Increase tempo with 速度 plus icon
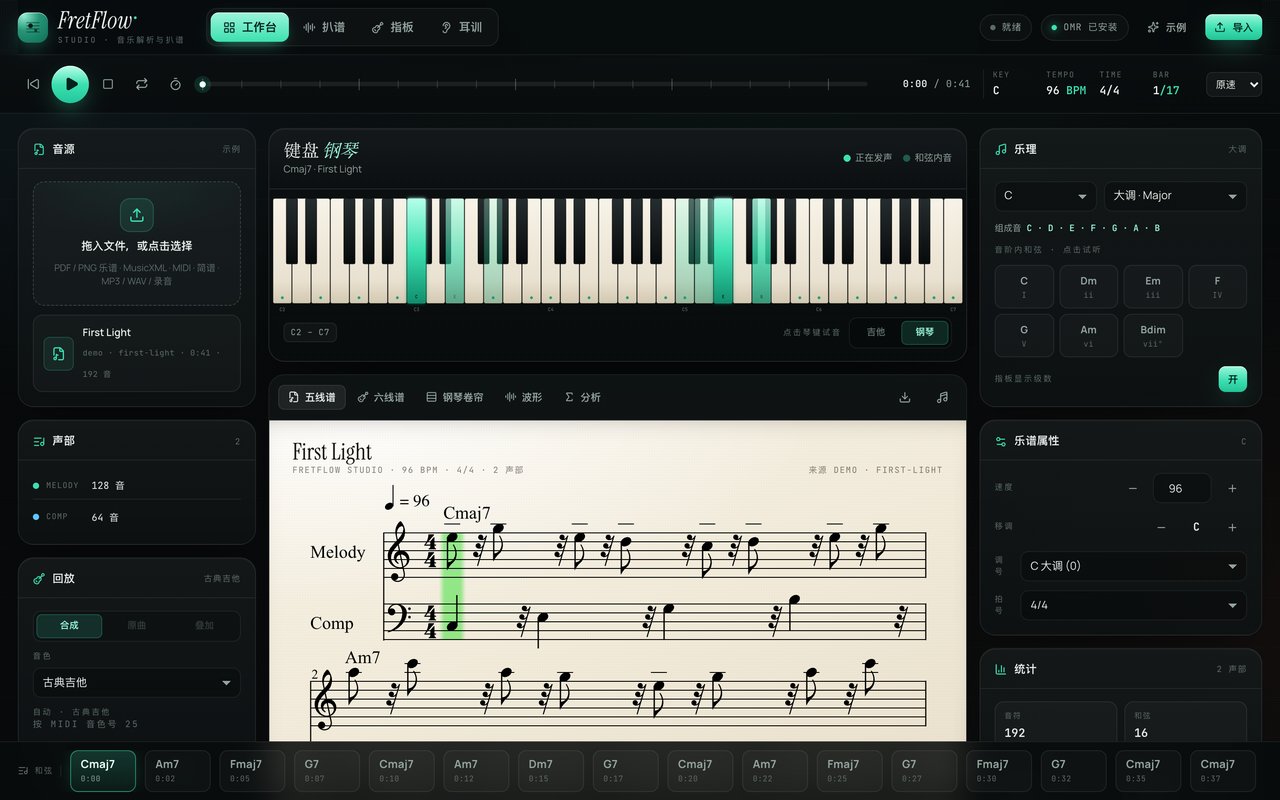This screenshot has height=800, width=1280. (1232, 488)
